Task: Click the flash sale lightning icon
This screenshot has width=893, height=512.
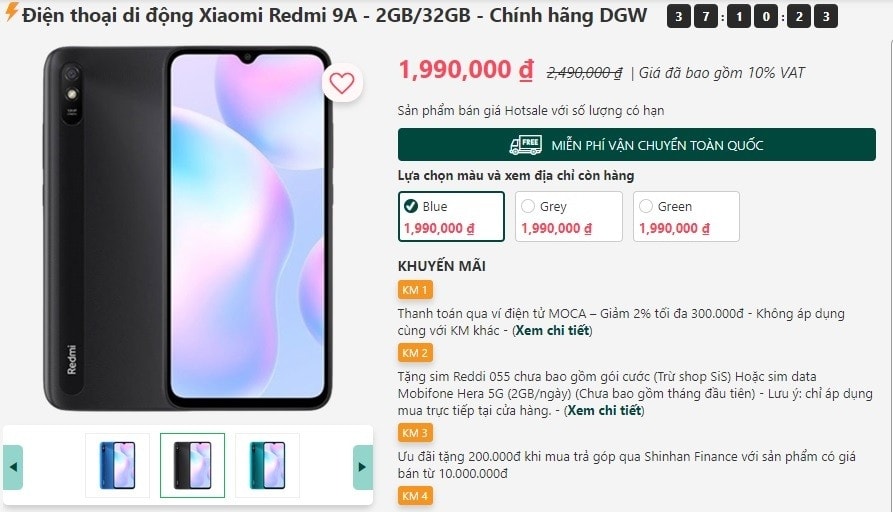Action: (11, 11)
